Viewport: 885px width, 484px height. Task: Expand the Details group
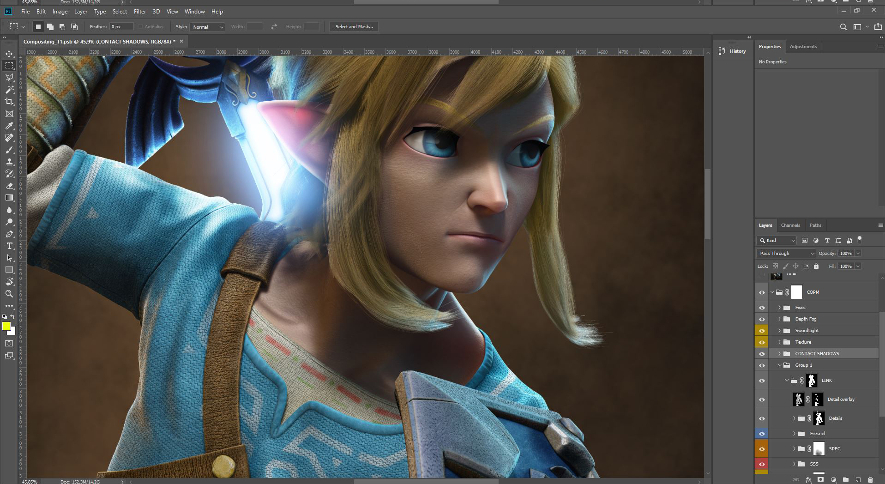[x=794, y=419]
